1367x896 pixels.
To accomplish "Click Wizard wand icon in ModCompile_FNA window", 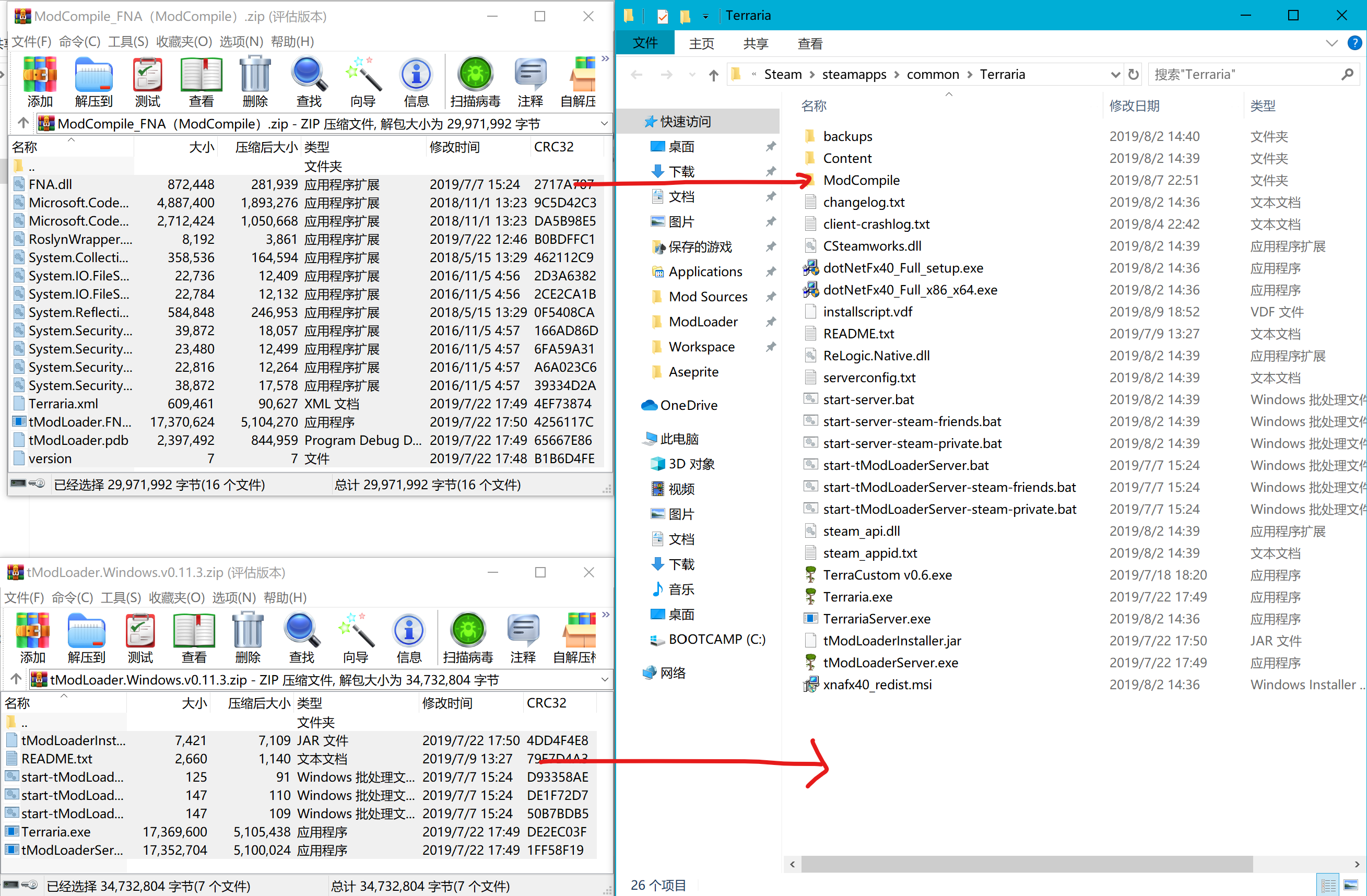I will pyautogui.click(x=363, y=81).
